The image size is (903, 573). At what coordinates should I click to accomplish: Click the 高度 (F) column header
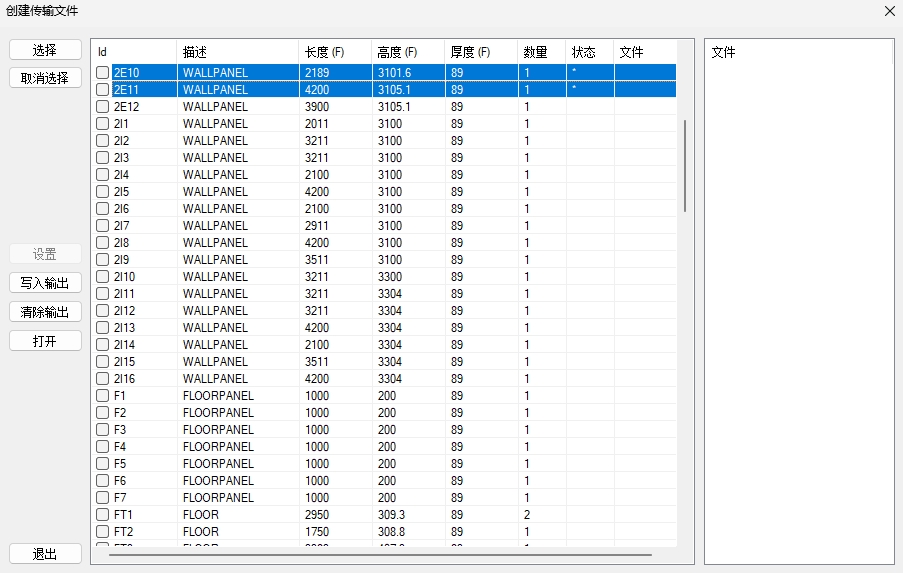point(408,52)
